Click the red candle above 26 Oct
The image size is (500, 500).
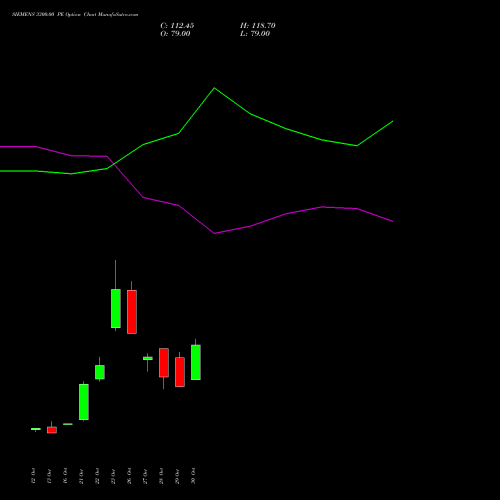coord(132,312)
